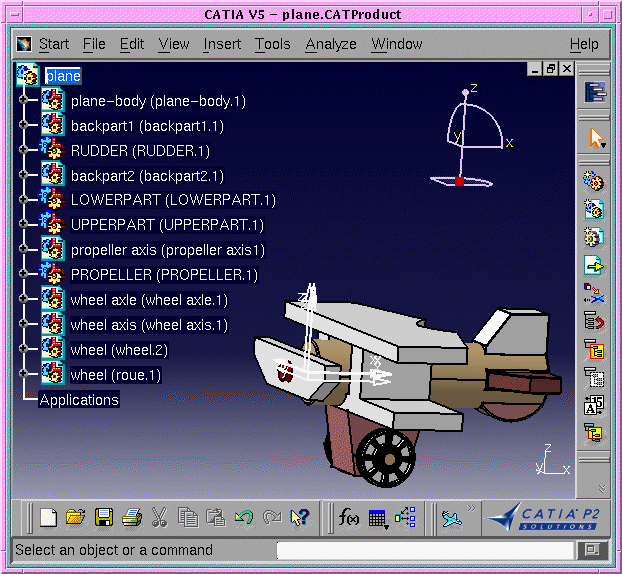Expand the plane-body tree node
This screenshot has height=574, width=622.
[23, 100]
